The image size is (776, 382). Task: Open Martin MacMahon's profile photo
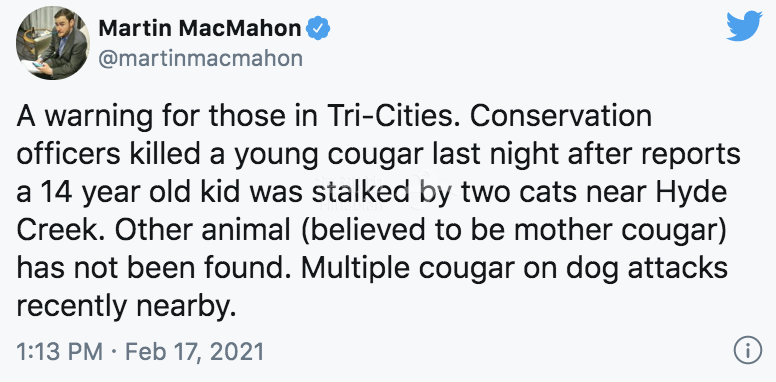point(53,43)
